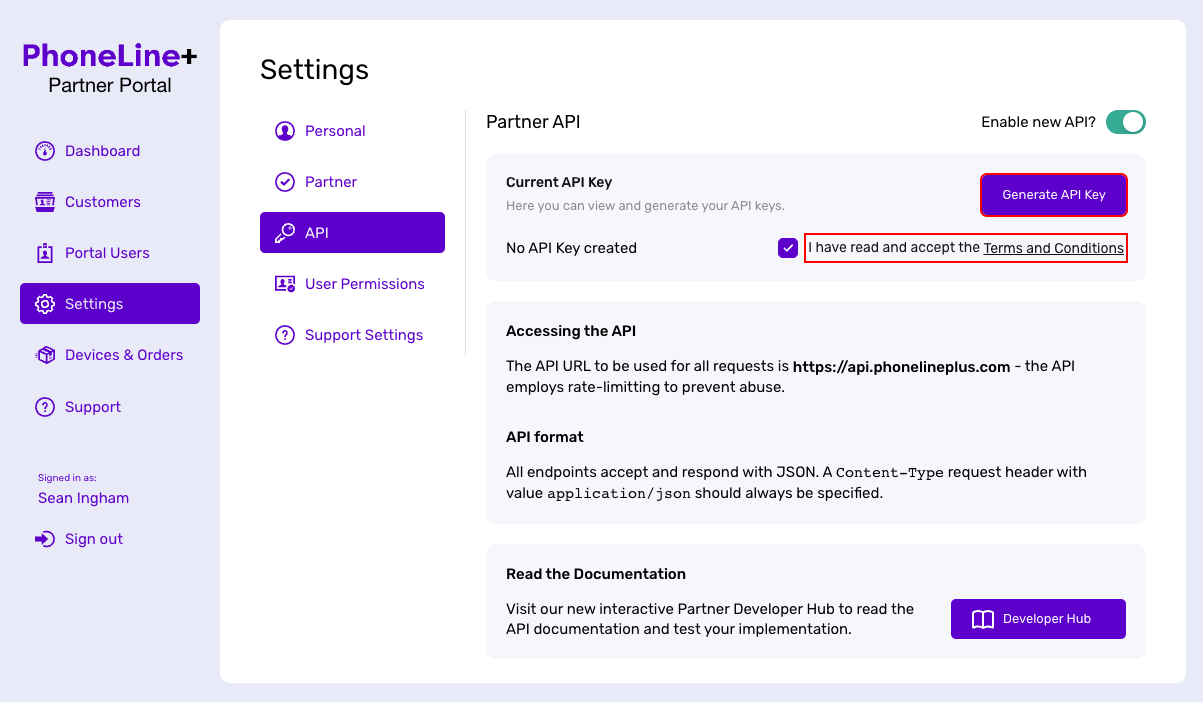The image size is (1203, 702).
Task: Click the 'API format' heading
Action: click(545, 437)
